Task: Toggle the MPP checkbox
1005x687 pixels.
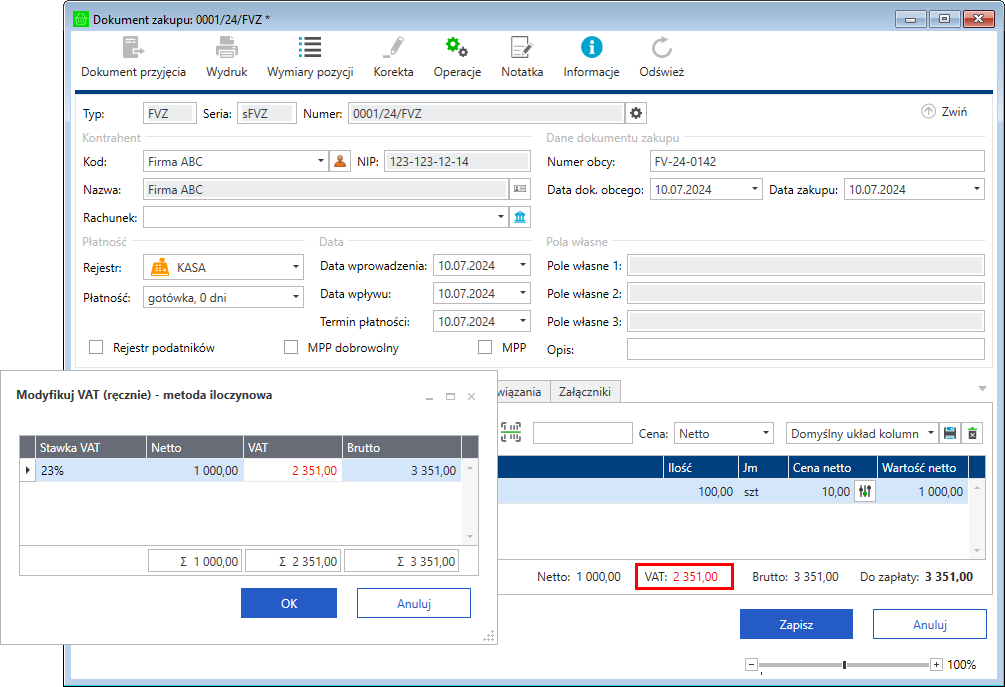Action: click(486, 348)
